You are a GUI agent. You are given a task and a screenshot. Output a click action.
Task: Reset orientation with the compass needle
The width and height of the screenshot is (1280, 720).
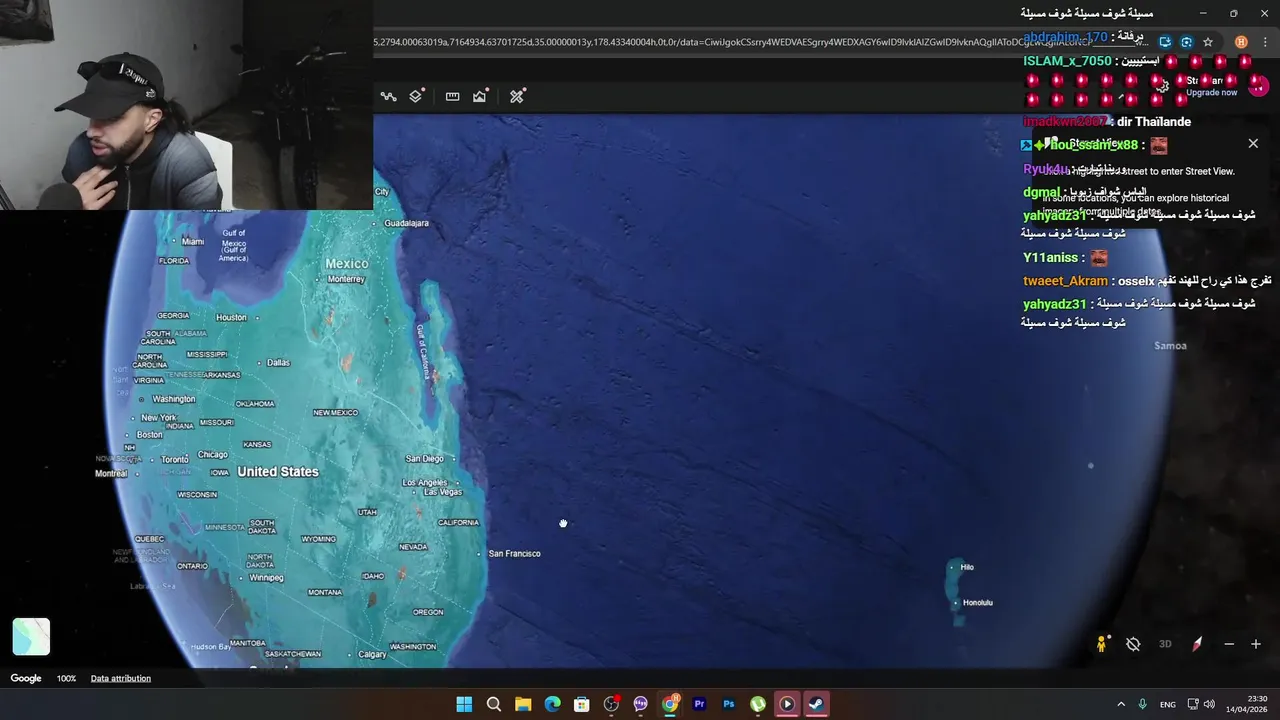point(1197,644)
